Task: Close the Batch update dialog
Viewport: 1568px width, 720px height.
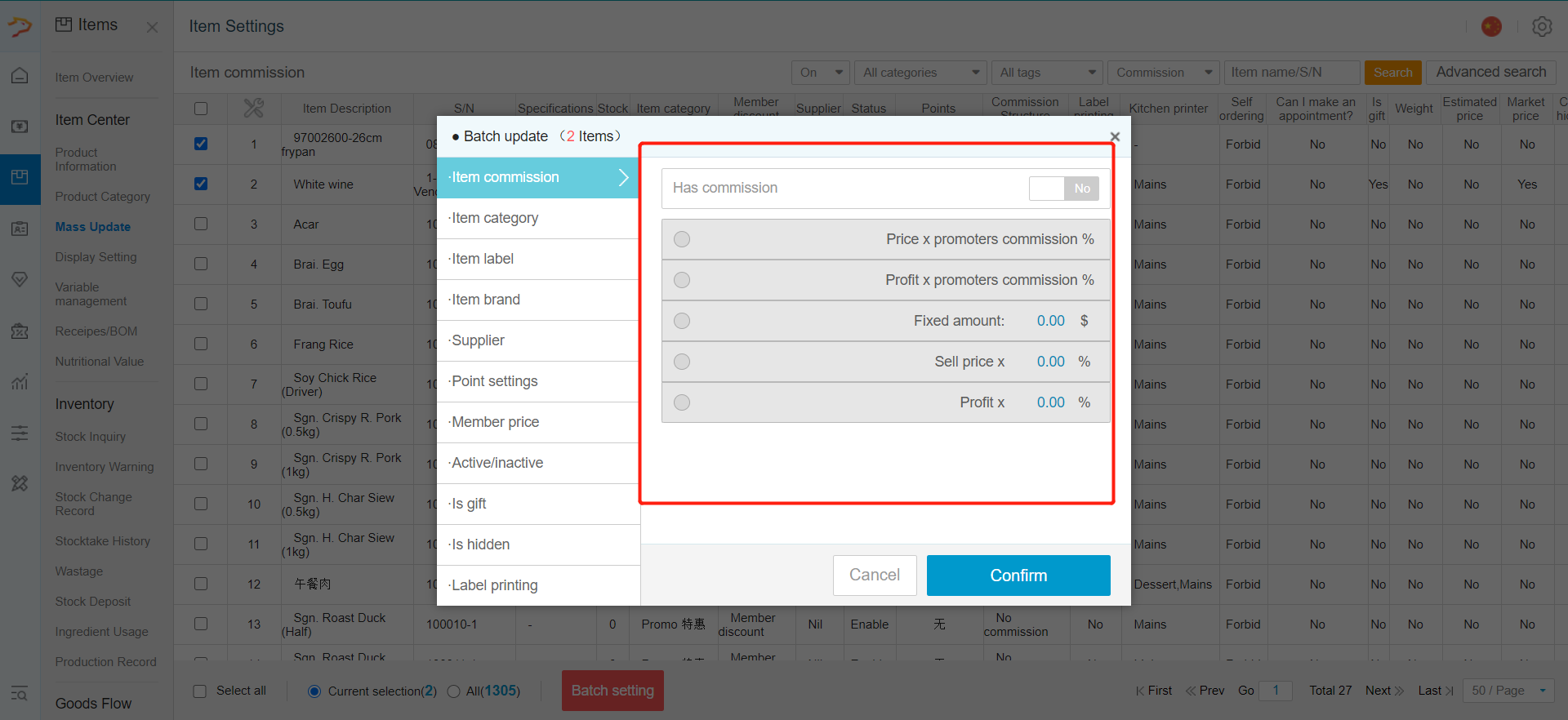Action: pyautogui.click(x=1115, y=136)
